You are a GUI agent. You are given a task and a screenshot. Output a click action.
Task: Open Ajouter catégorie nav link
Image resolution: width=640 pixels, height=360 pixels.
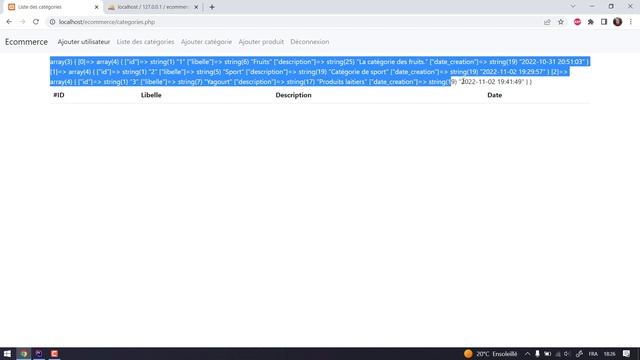(206, 42)
